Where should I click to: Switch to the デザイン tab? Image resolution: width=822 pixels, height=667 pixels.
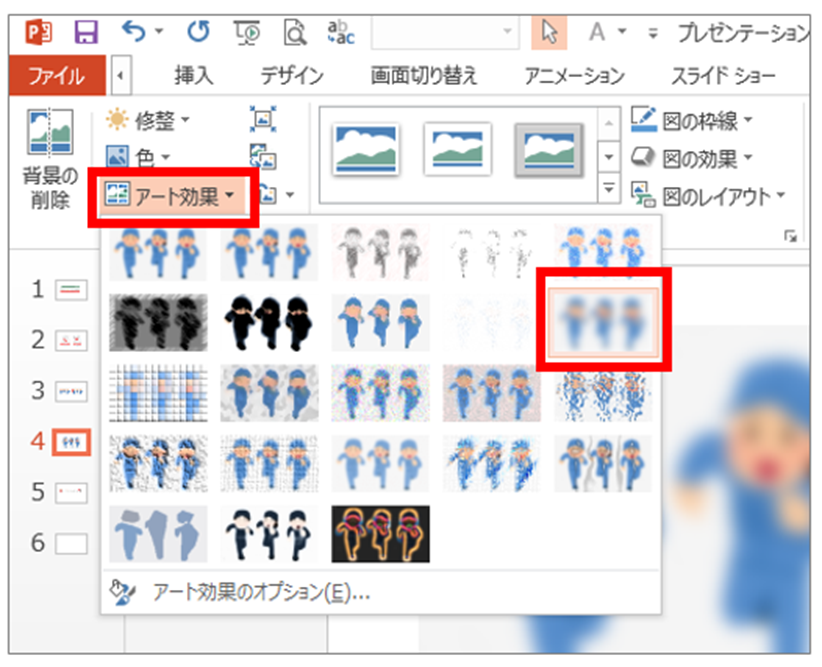[292, 76]
